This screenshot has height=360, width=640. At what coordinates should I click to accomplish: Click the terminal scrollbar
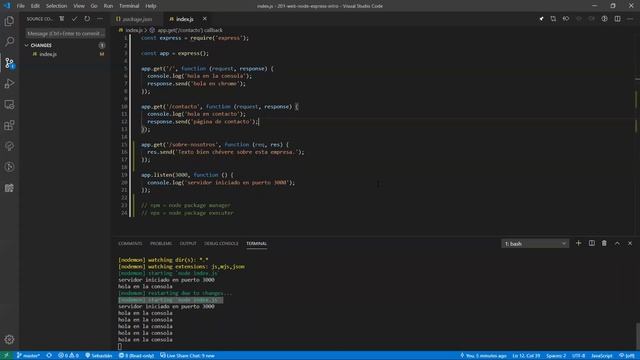[638, 335]
